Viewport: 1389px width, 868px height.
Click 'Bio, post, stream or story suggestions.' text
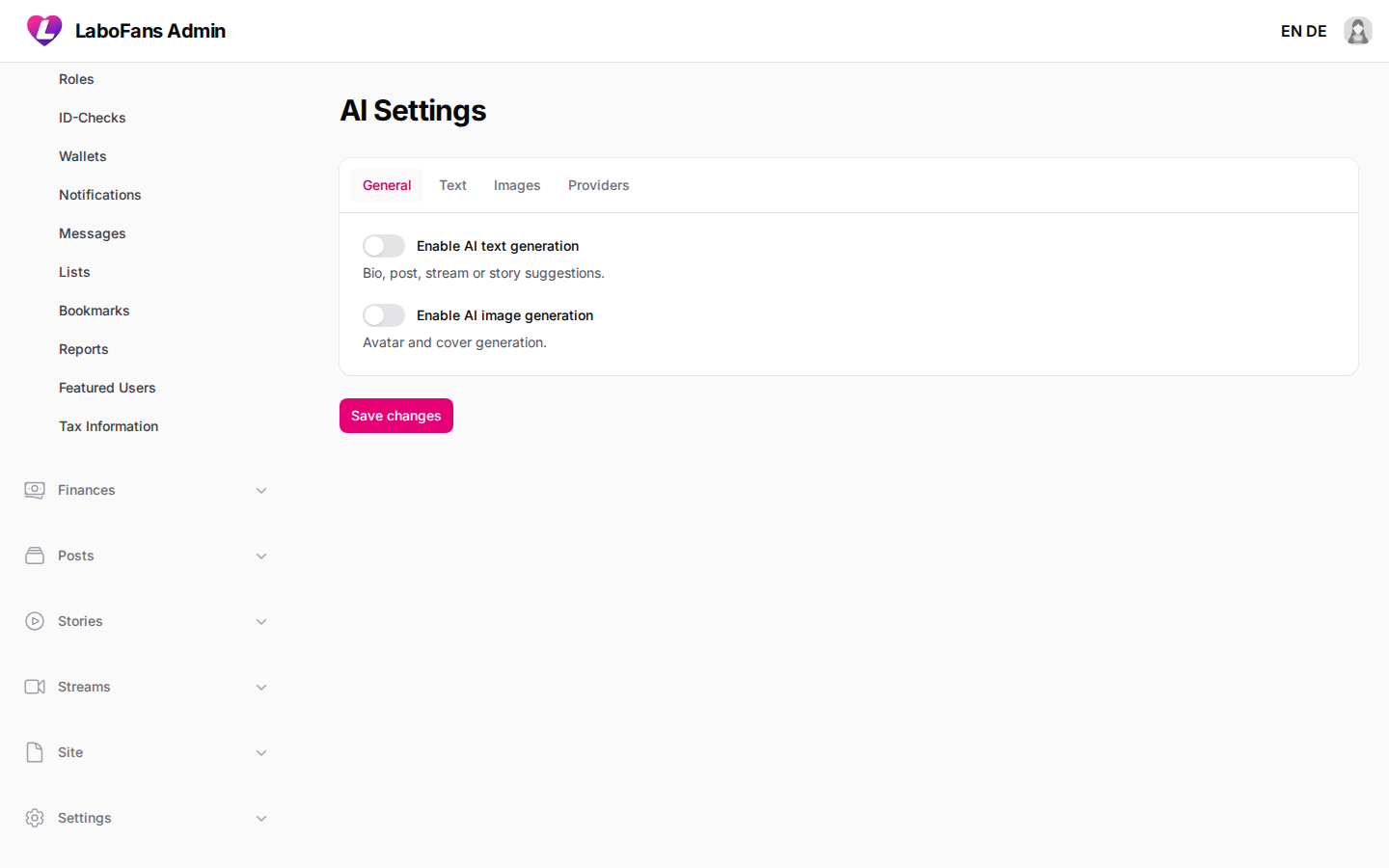(x=483, y=273)
